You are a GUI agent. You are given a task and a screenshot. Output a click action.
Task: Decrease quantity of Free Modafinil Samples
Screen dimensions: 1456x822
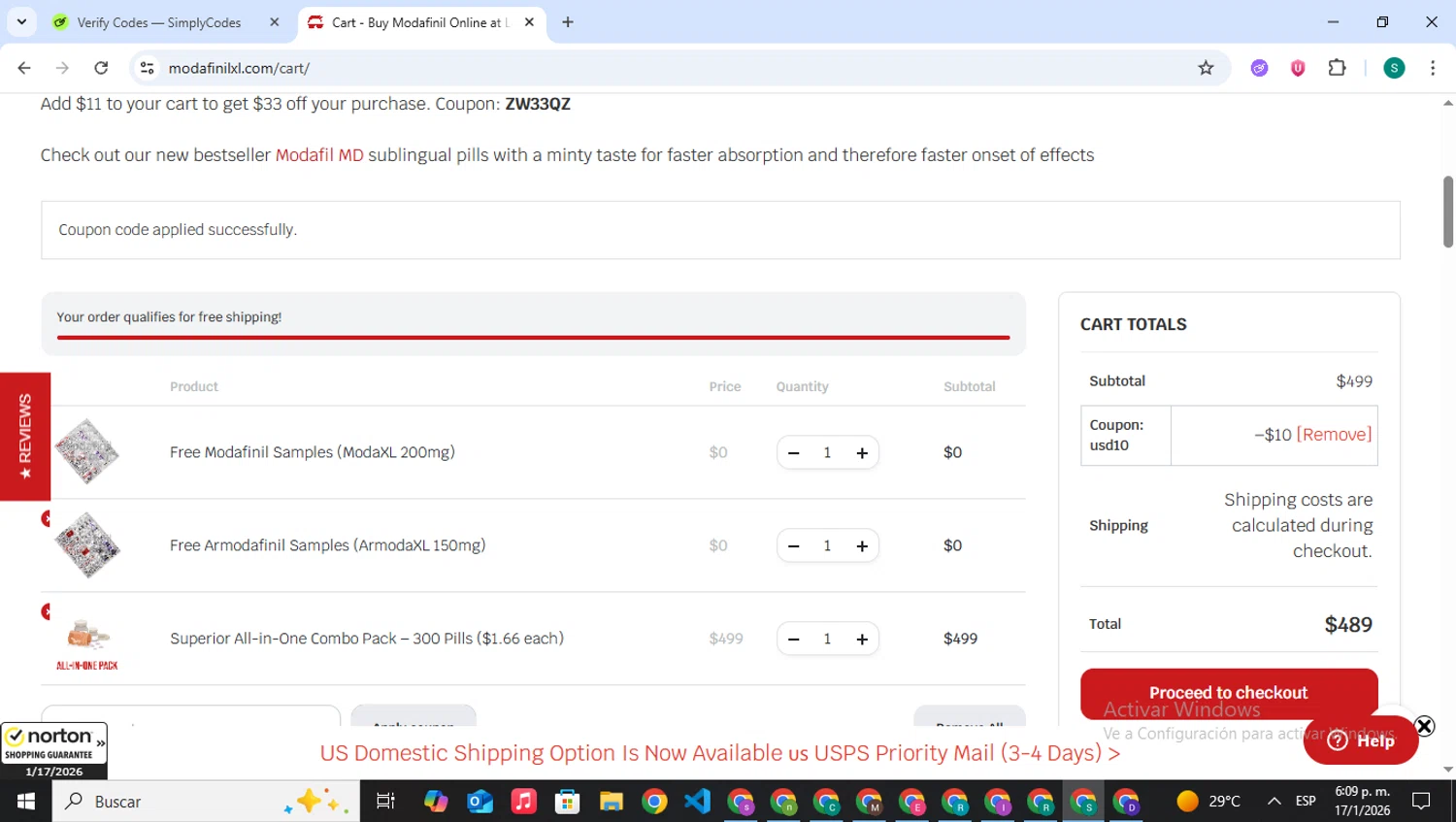794,453
